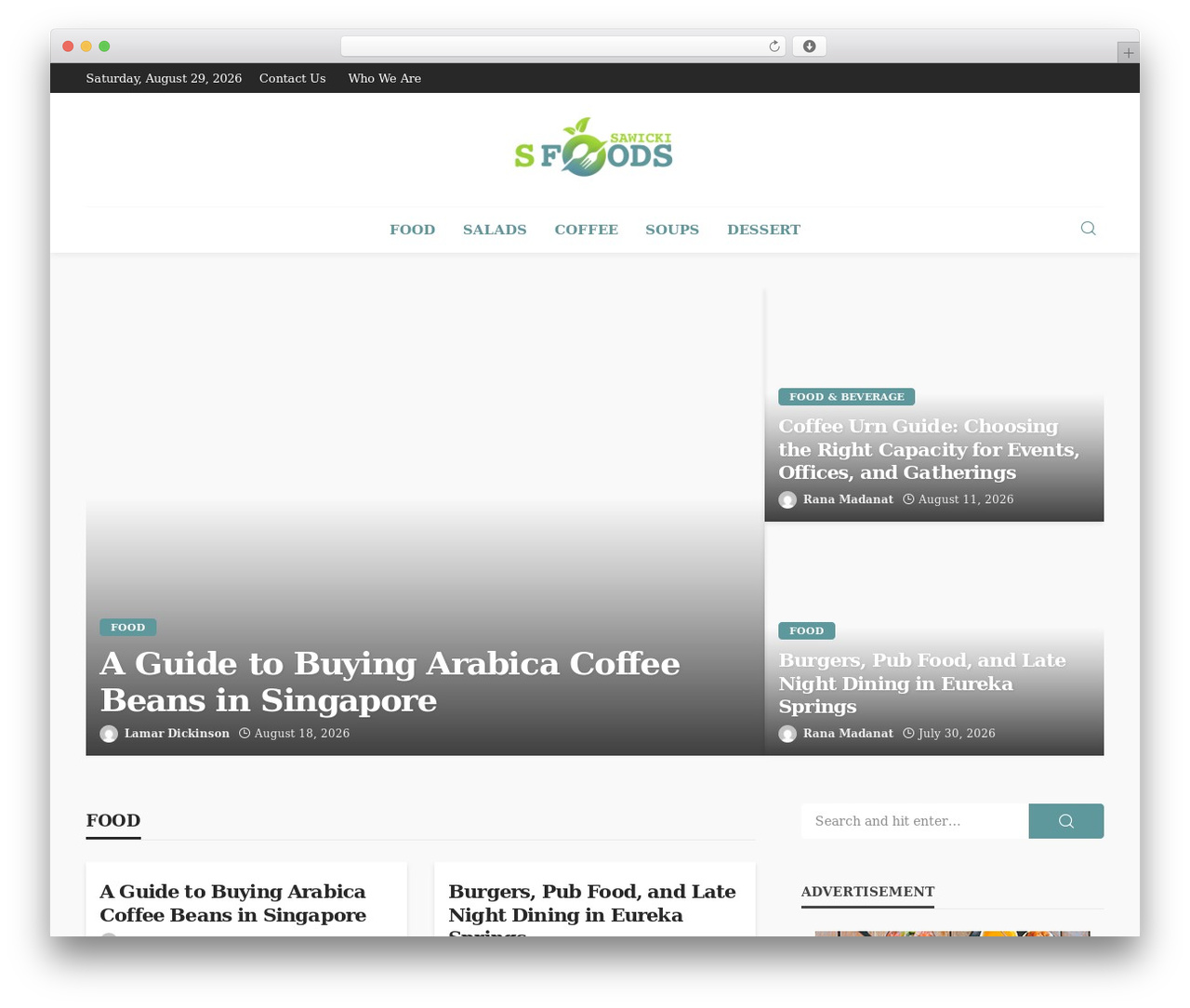1190x1008 pixels.
Task: Open the DESSERT menu item
Action: pyautogui.click(x=763, y=230)
